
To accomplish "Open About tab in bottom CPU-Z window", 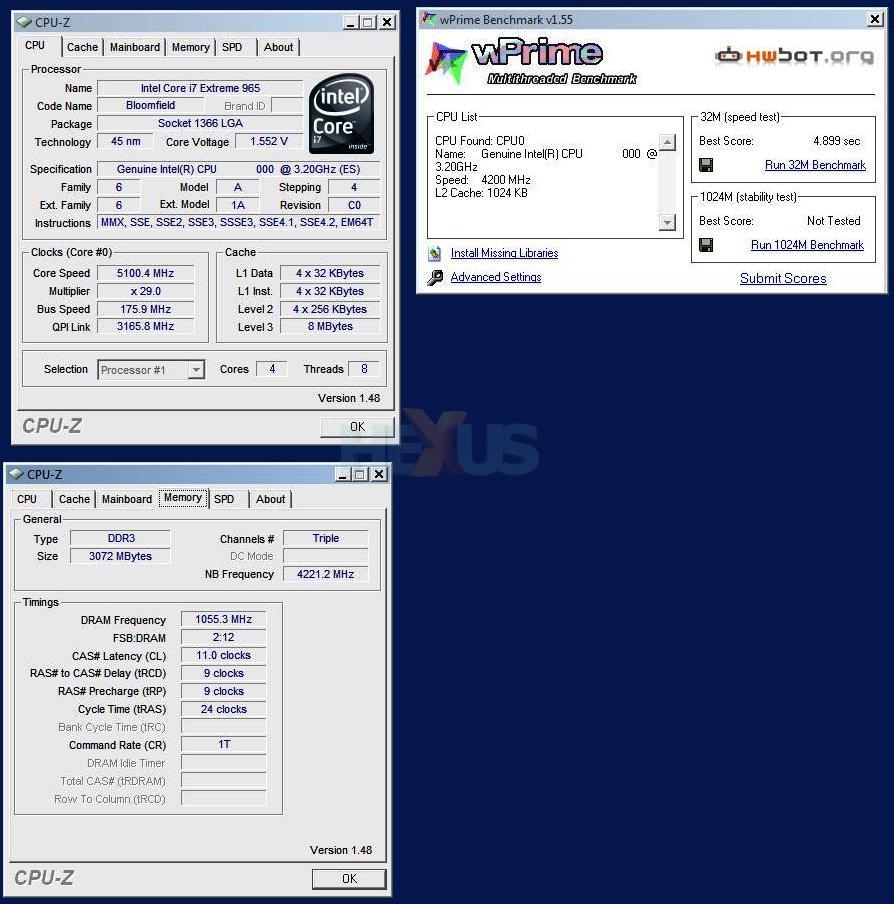I will click(270, 499).
